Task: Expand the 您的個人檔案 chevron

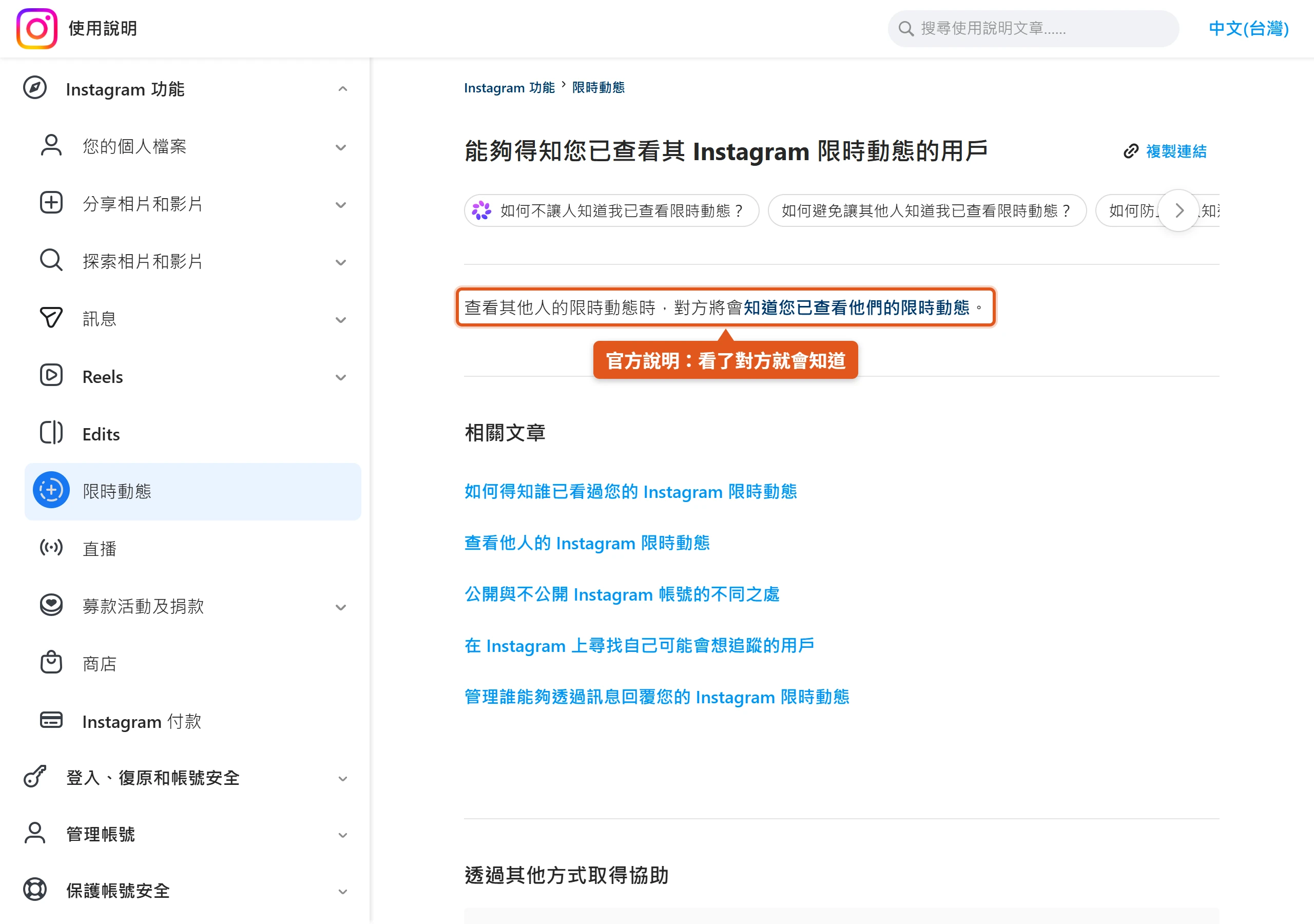Action: click(x=340, y=148)
